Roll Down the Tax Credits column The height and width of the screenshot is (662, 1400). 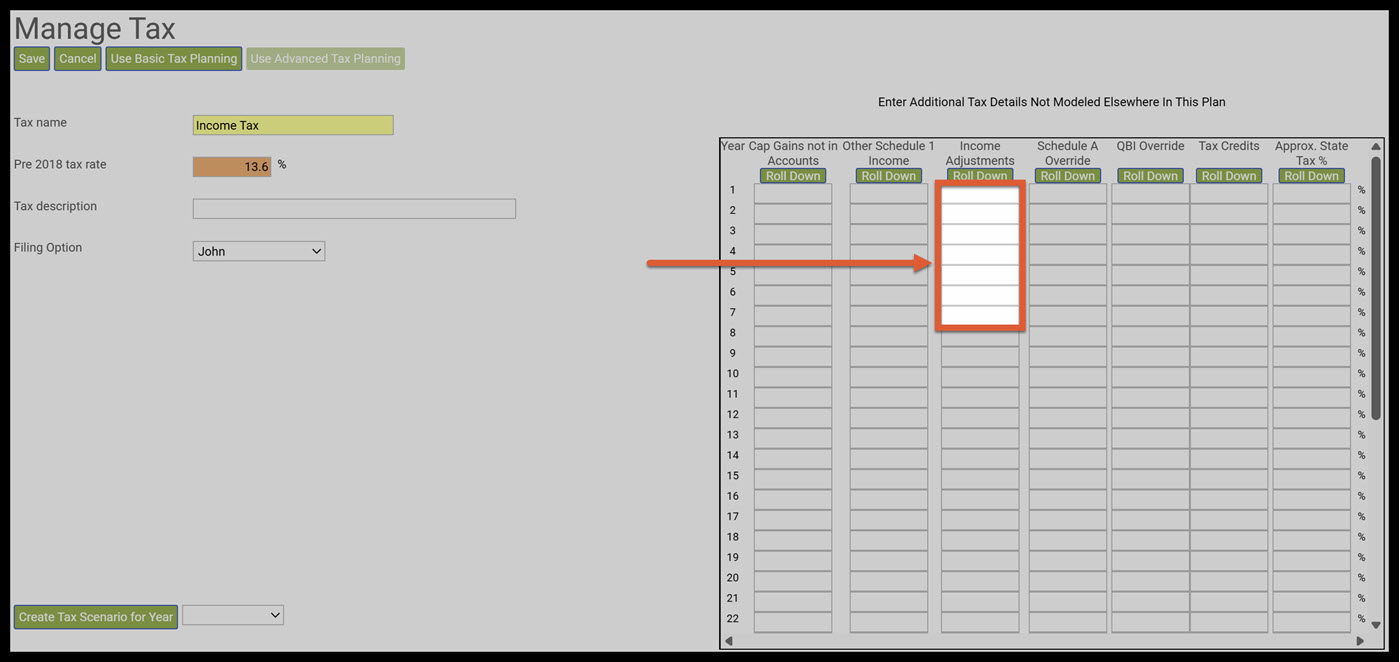point(1229,176)
